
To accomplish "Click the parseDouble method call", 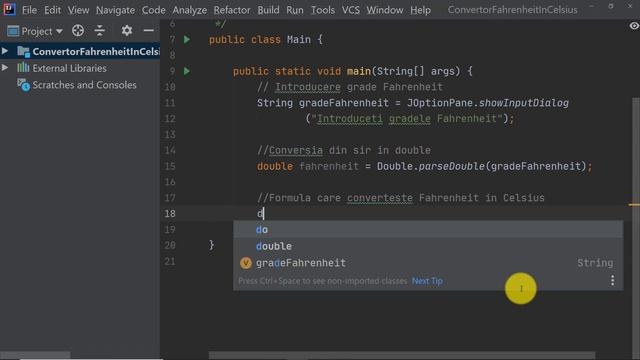I will 452,167.
